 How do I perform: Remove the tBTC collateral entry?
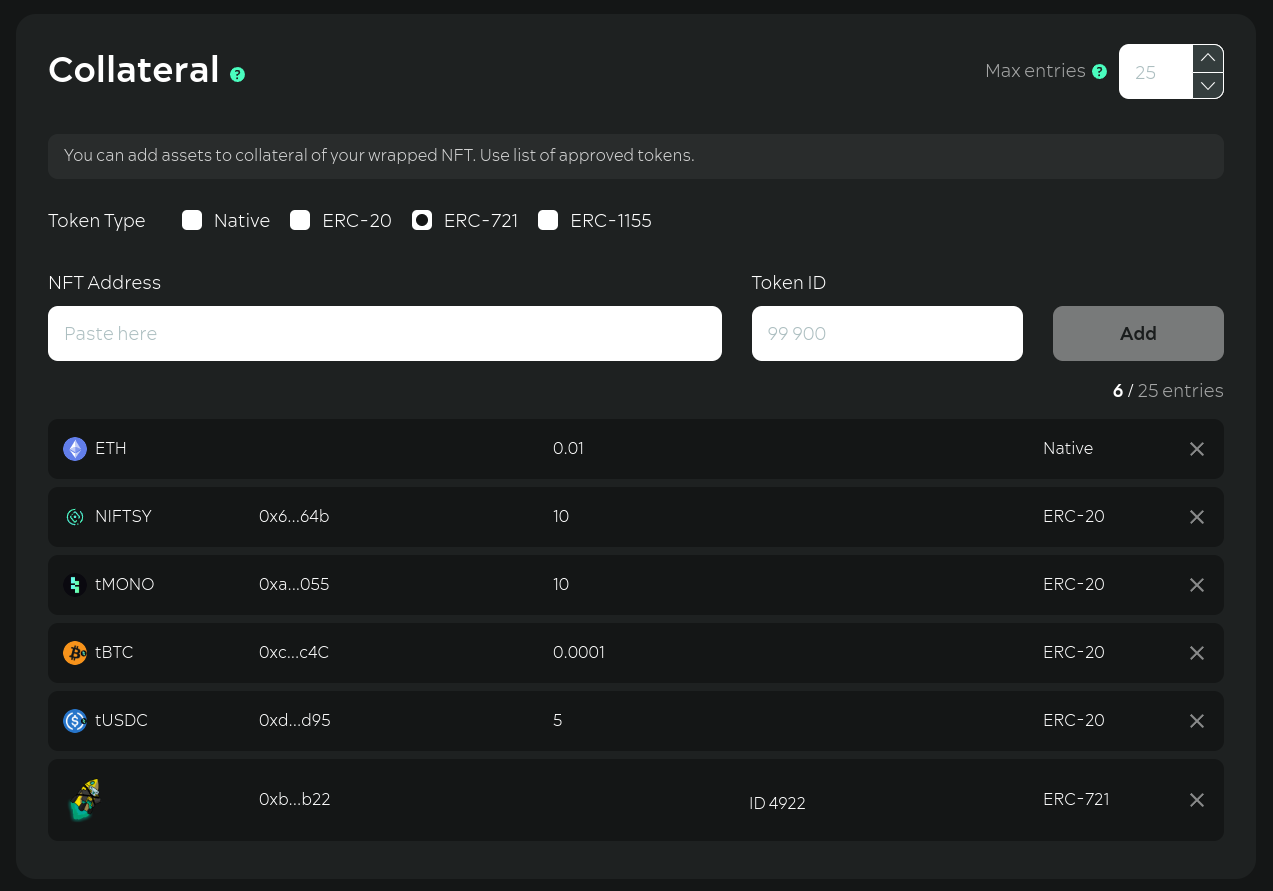(x=1196, y=653)
